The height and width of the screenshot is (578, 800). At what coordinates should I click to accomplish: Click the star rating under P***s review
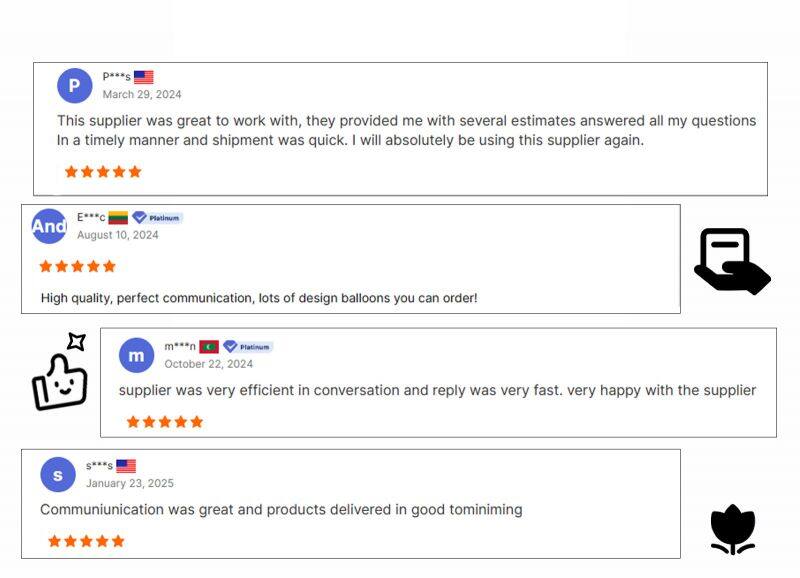103,172
